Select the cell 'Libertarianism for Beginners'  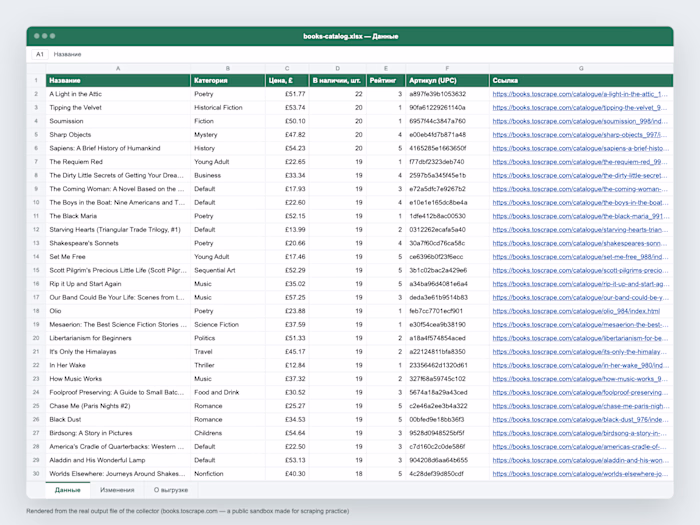[118, 338]
